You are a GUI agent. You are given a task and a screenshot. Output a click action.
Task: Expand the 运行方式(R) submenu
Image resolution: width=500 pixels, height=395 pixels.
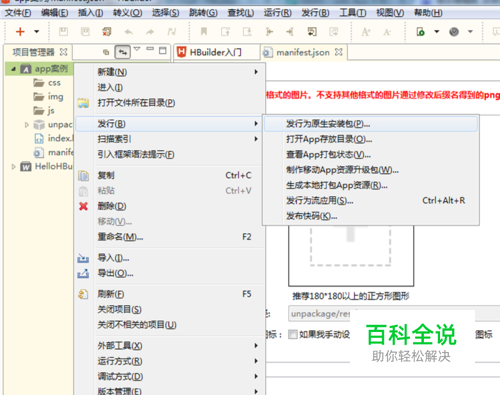tap(170, 361)
